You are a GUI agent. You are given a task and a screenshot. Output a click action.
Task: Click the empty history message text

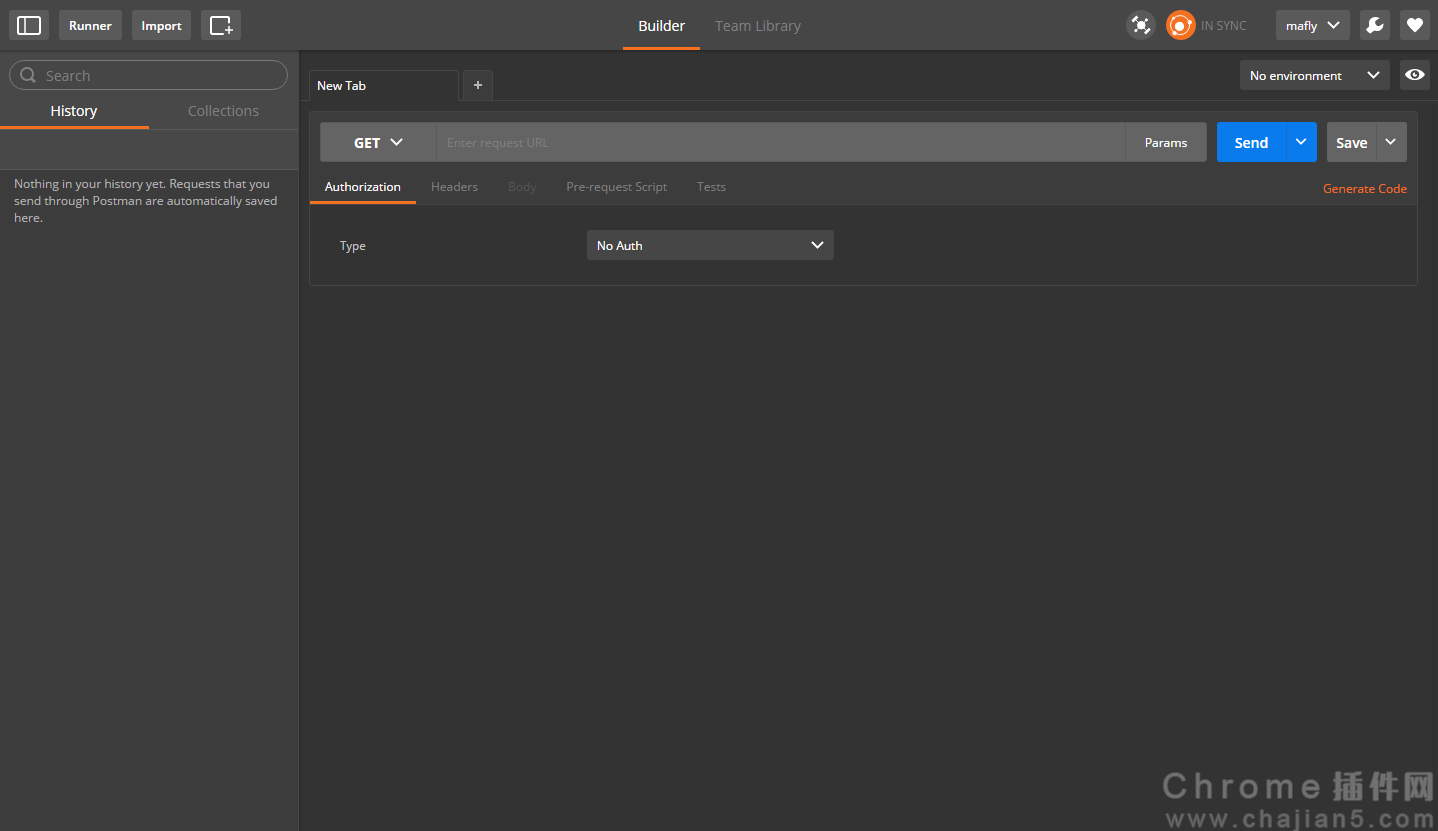tap(146, 201)
